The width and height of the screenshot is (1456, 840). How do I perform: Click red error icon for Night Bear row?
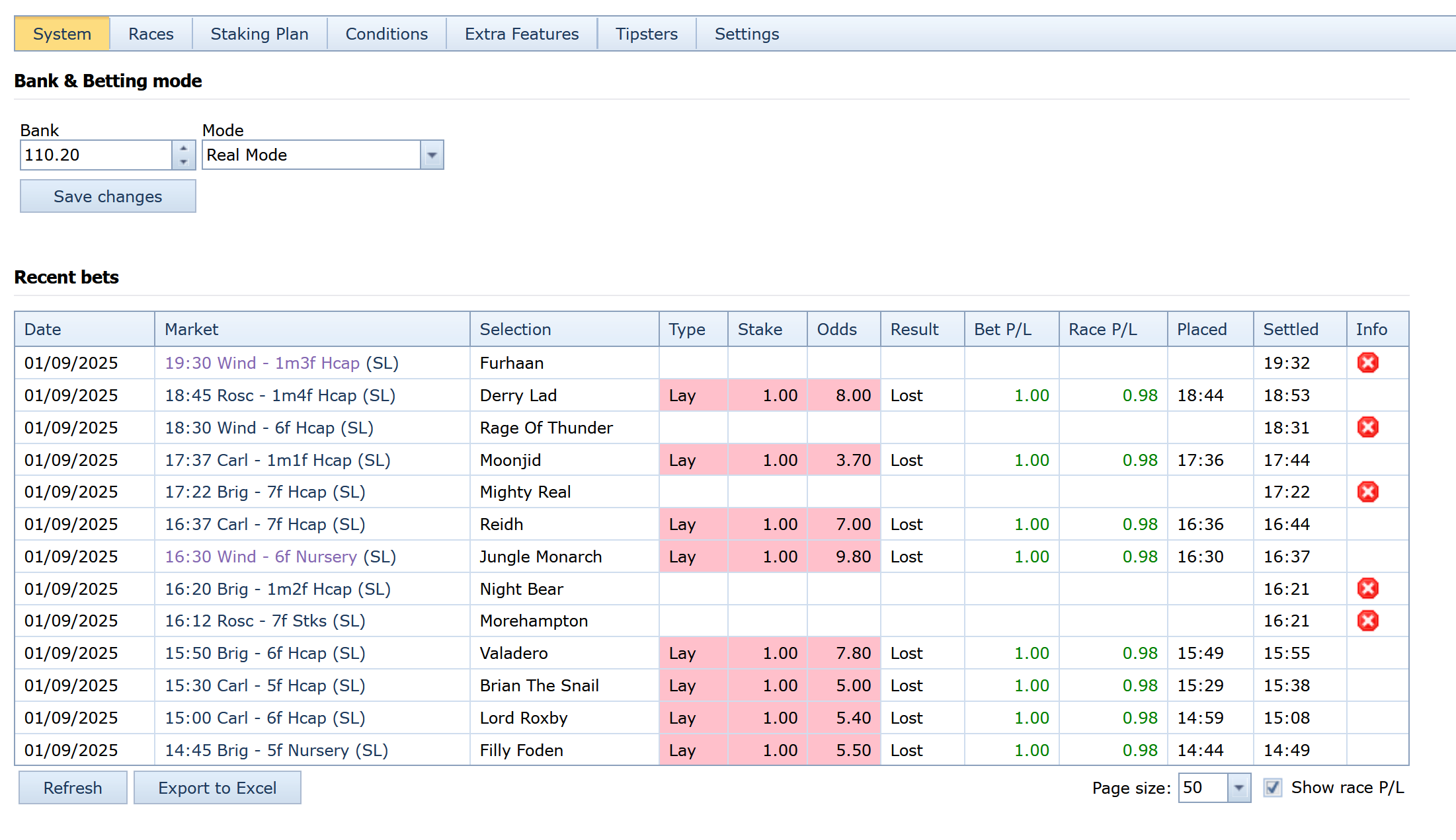(x=1367, y=588)
